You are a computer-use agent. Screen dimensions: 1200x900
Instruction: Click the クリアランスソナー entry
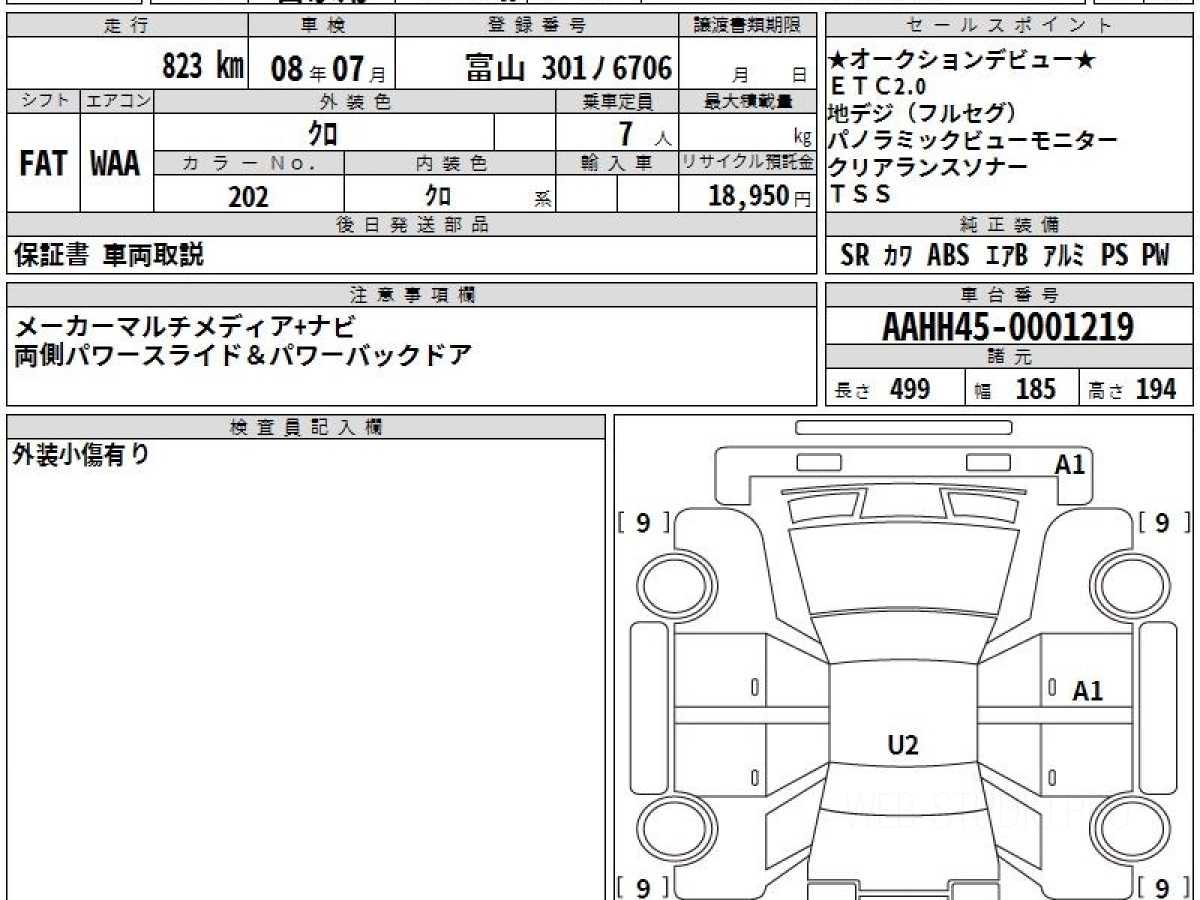(x=928, y=166)
